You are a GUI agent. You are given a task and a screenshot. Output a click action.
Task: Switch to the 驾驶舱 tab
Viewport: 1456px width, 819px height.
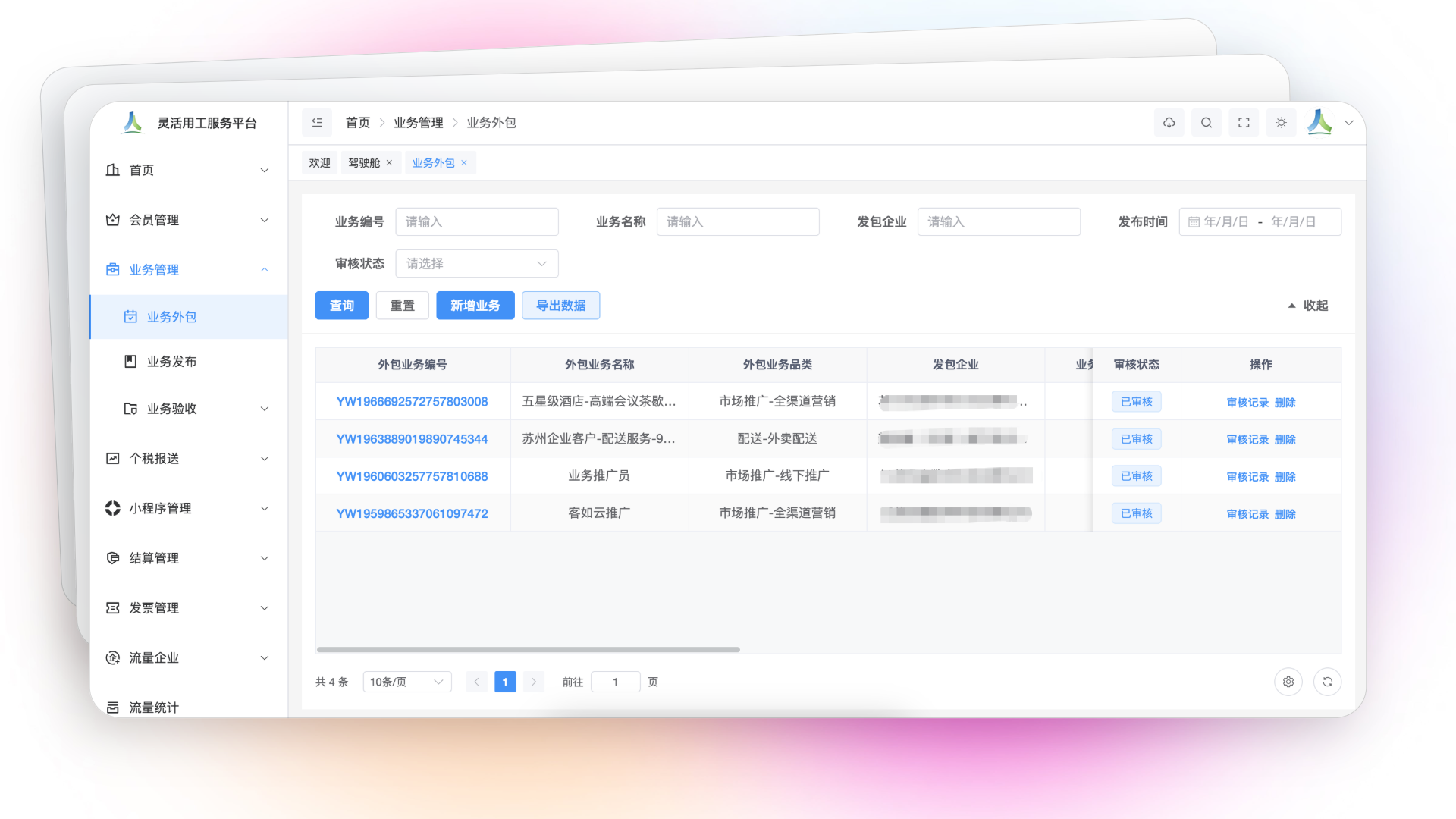coord(364,162)
